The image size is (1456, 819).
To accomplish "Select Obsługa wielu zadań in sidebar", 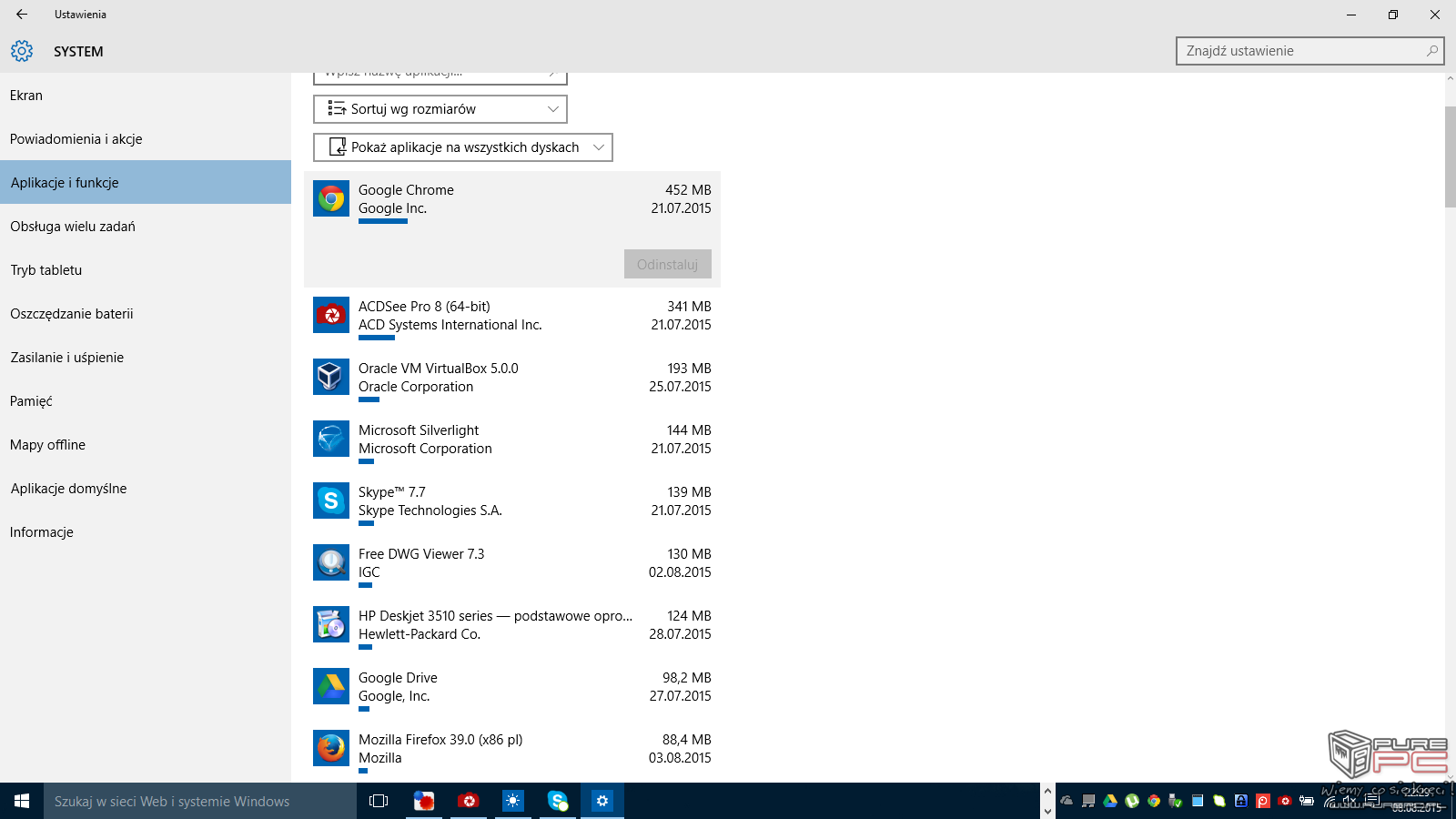I will 146,226.
